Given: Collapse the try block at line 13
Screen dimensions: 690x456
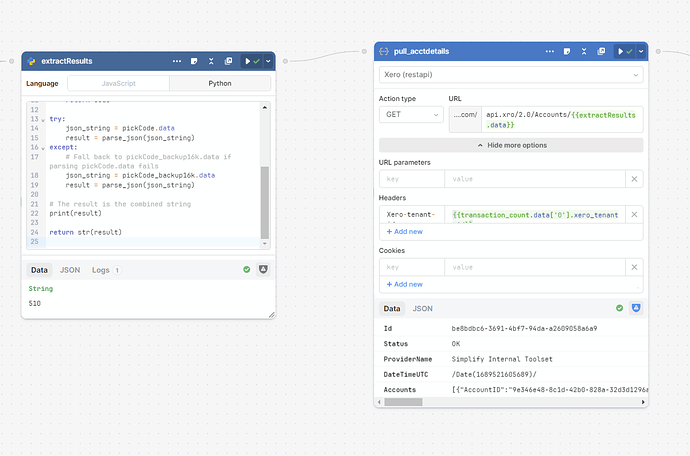Looking at the screenshot, I should click(x=43, y=120).
